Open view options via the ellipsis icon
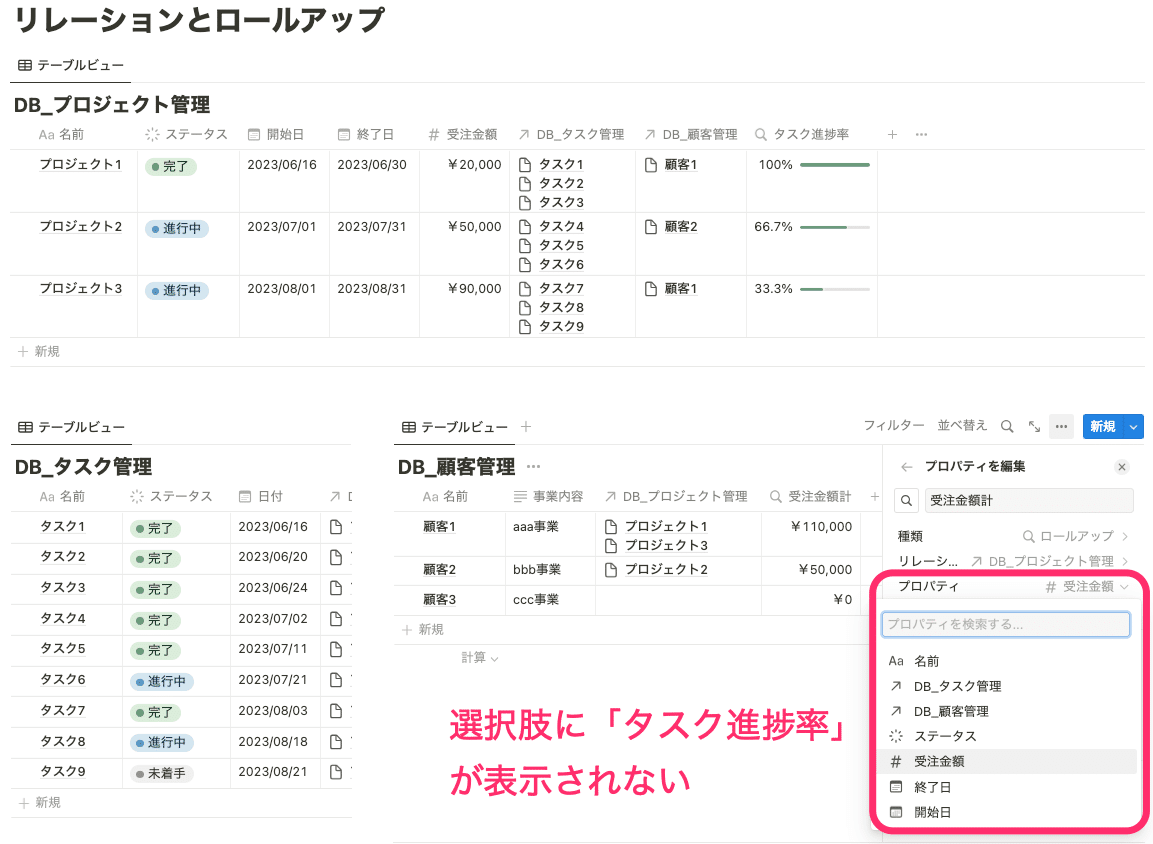Viewport: 1153px width, 844px height. click(1060, 426)
